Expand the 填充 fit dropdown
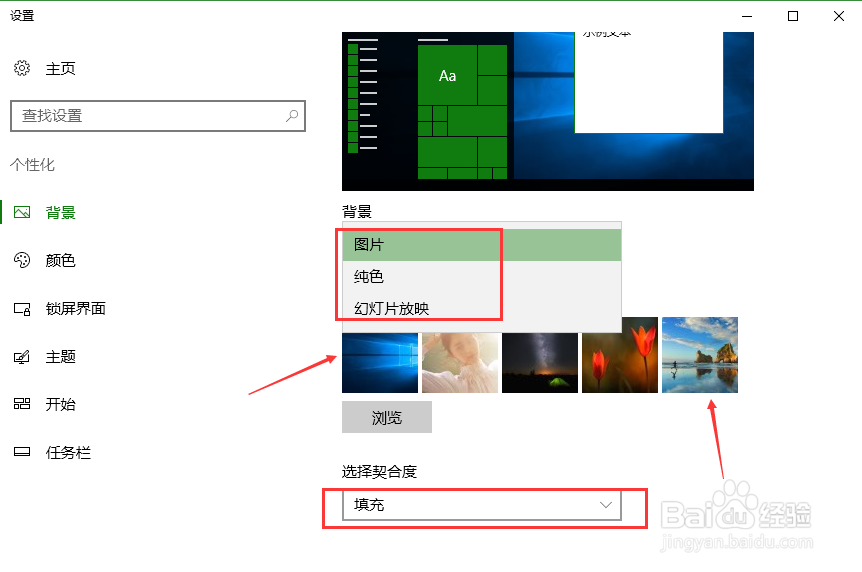The width and height of the screenshot is (862, 572). coord(482,505)
